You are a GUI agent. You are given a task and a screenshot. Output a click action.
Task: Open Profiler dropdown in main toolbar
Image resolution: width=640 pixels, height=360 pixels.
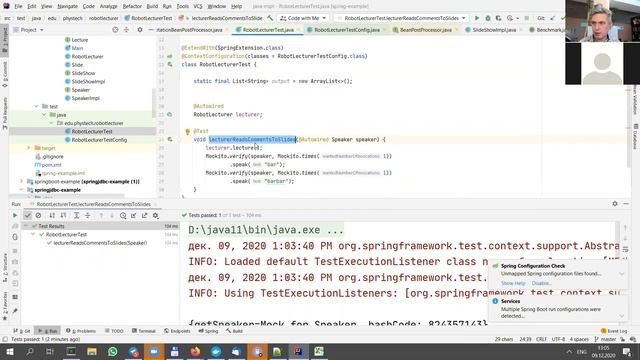(512, 18)
